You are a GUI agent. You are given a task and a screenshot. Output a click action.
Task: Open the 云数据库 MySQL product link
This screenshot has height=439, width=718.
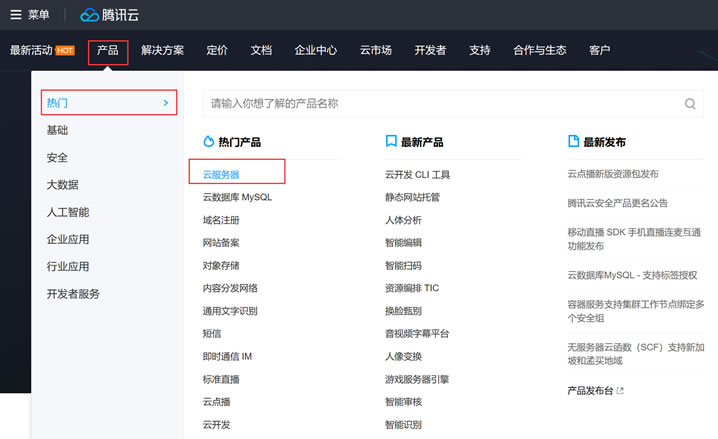237,197
